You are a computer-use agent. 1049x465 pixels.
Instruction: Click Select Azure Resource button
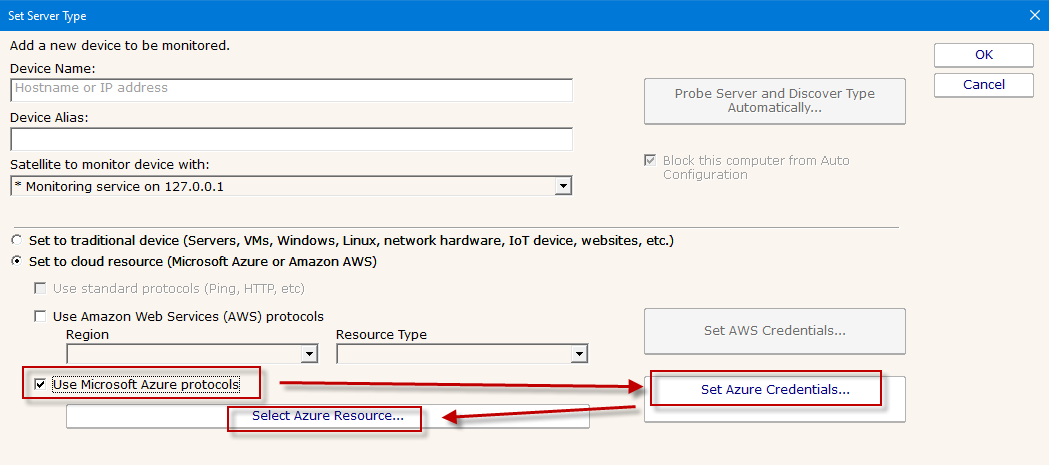pos(327,416)
